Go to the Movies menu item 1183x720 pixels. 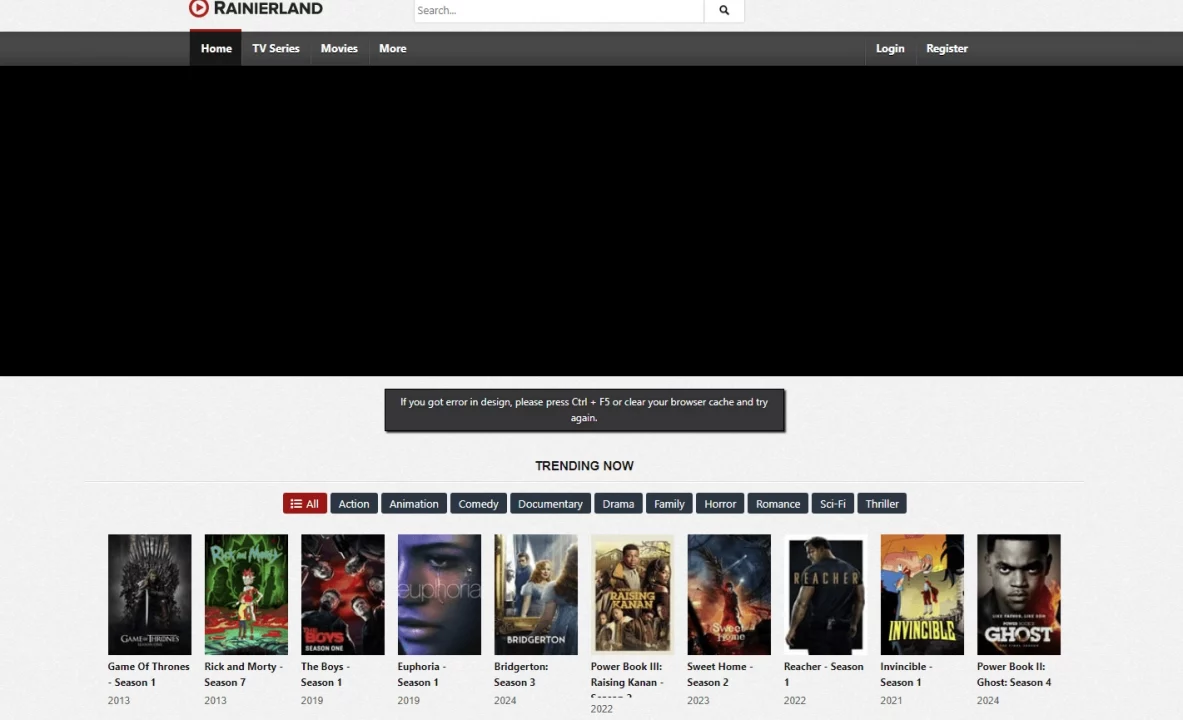(339, 49)
